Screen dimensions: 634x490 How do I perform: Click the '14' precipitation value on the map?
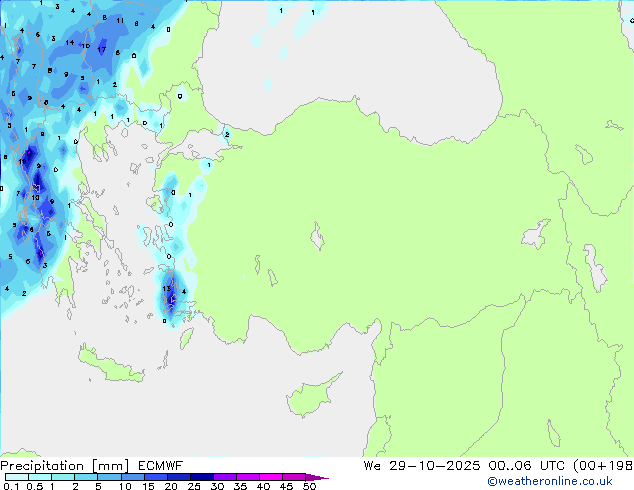pyautogui.click(x=70, y=42)
